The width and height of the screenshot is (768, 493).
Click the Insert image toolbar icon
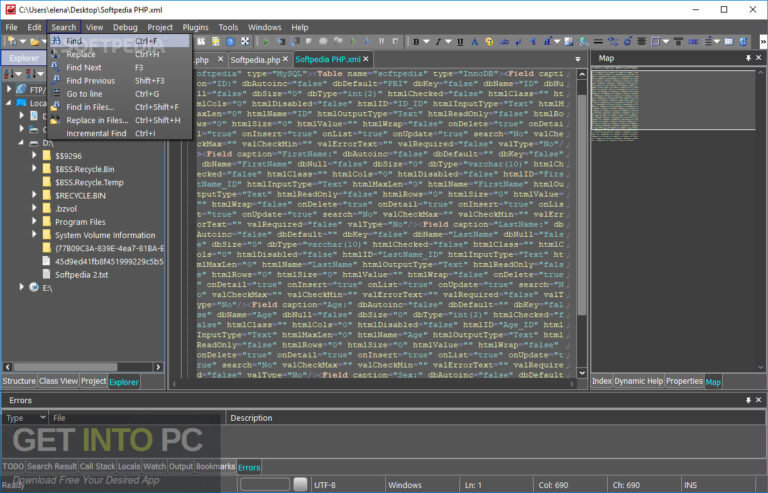tap(569, 42)
